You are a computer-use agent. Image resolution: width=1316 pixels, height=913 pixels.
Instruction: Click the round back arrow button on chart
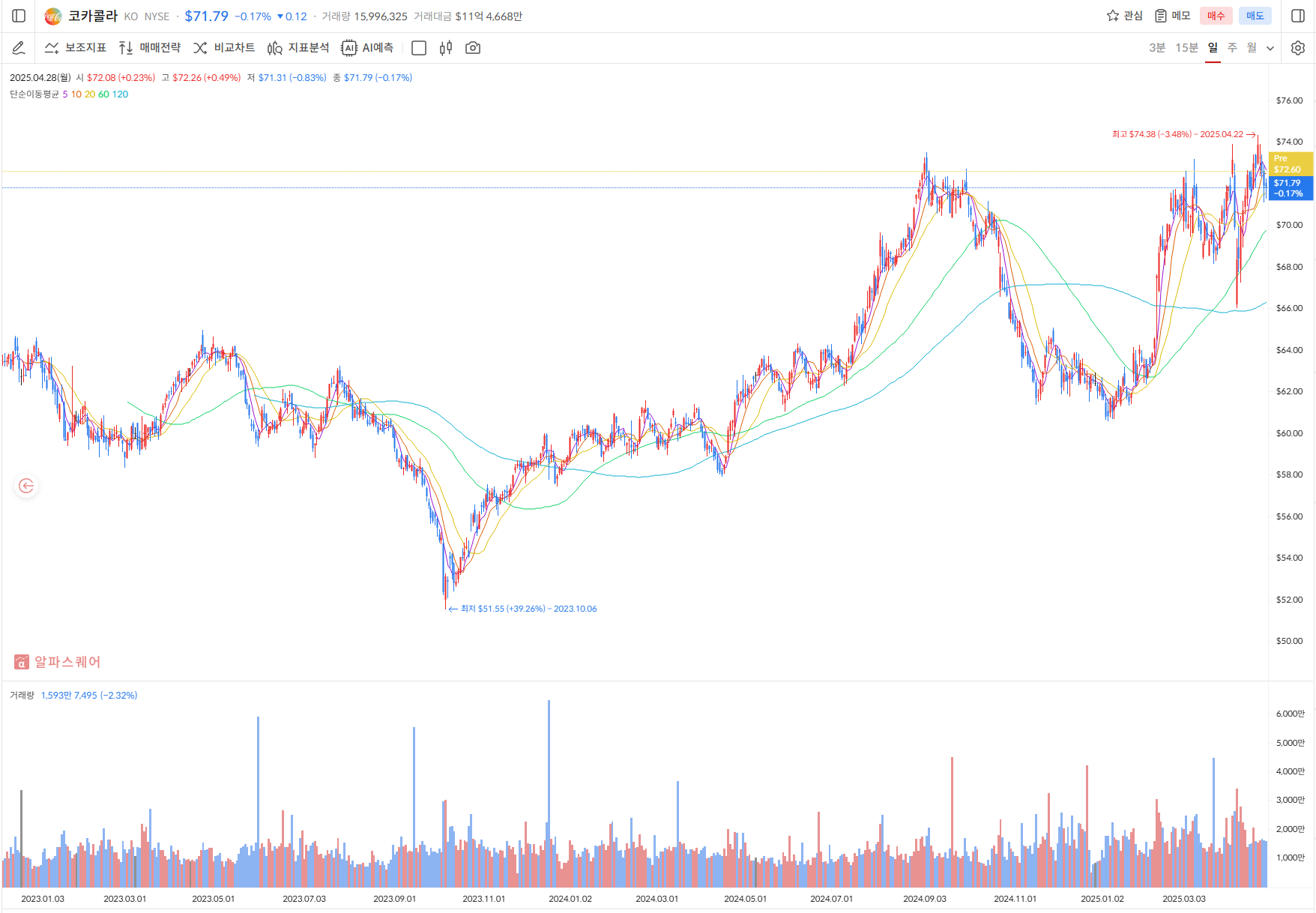point(26,486)
